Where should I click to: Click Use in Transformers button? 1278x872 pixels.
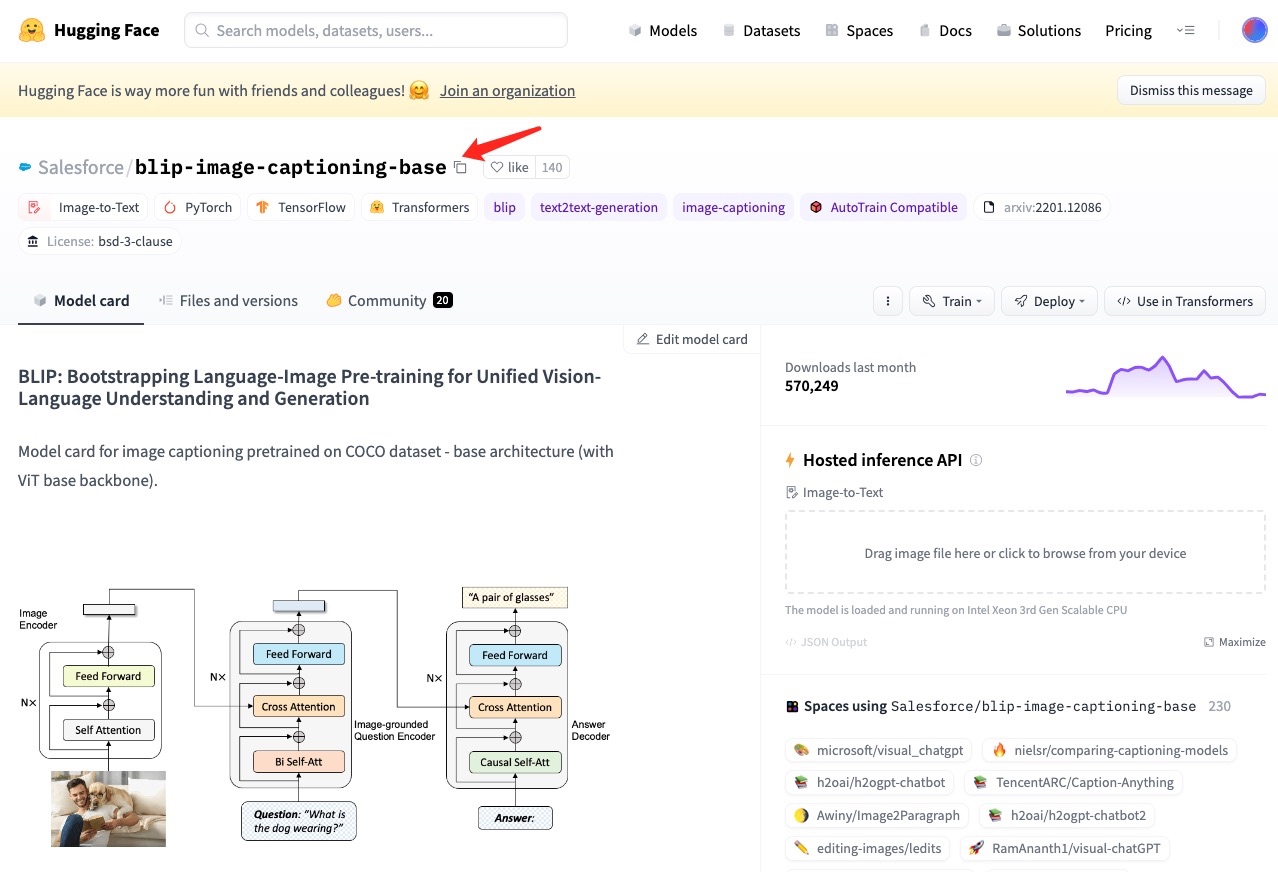point(1185,301)
